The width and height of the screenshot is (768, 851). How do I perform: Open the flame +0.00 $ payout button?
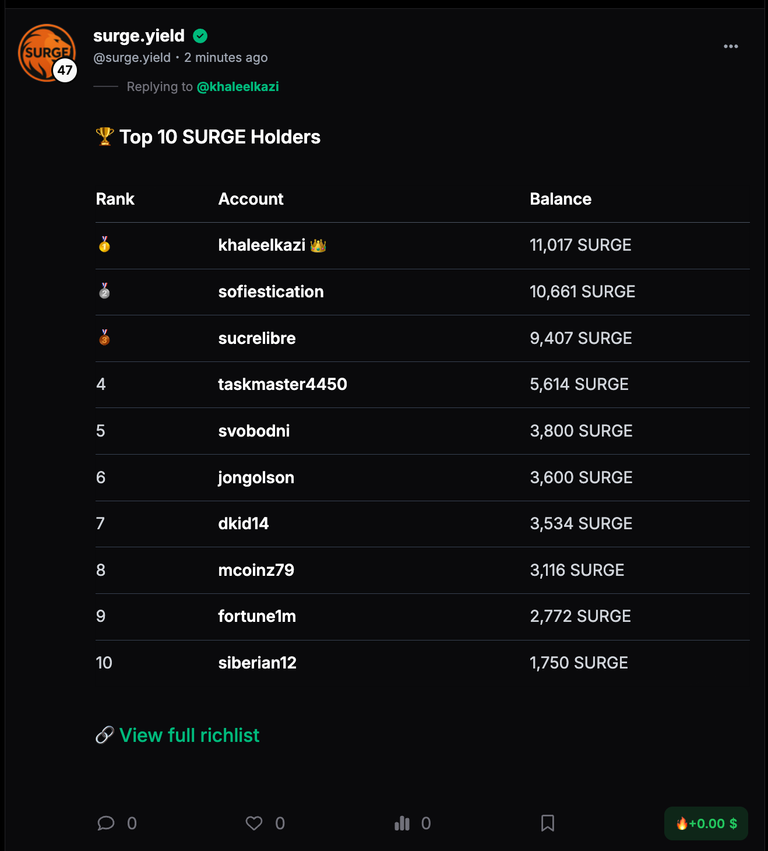click(x=706, y=823)
